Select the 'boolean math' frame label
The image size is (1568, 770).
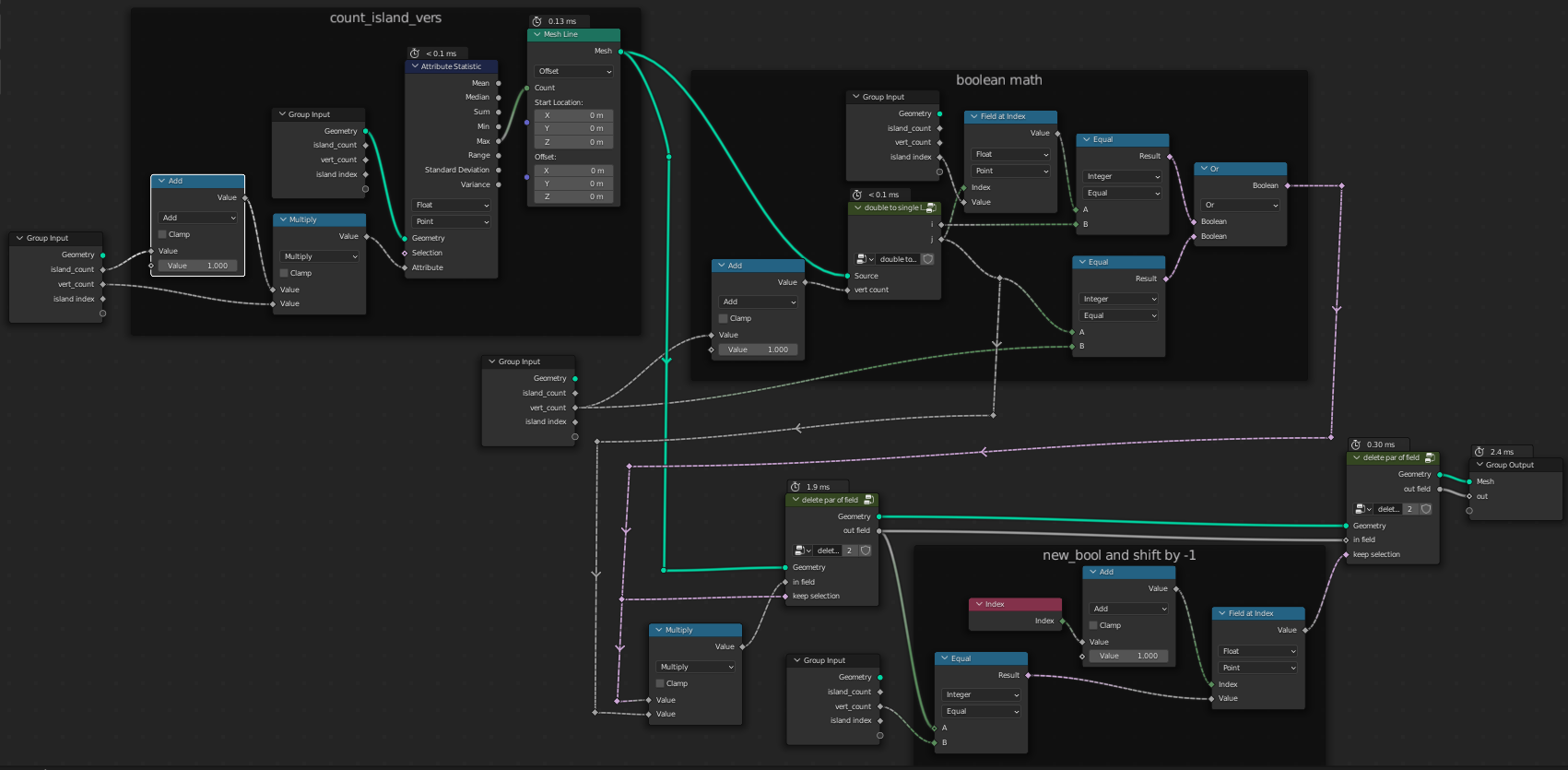[999, 80]
